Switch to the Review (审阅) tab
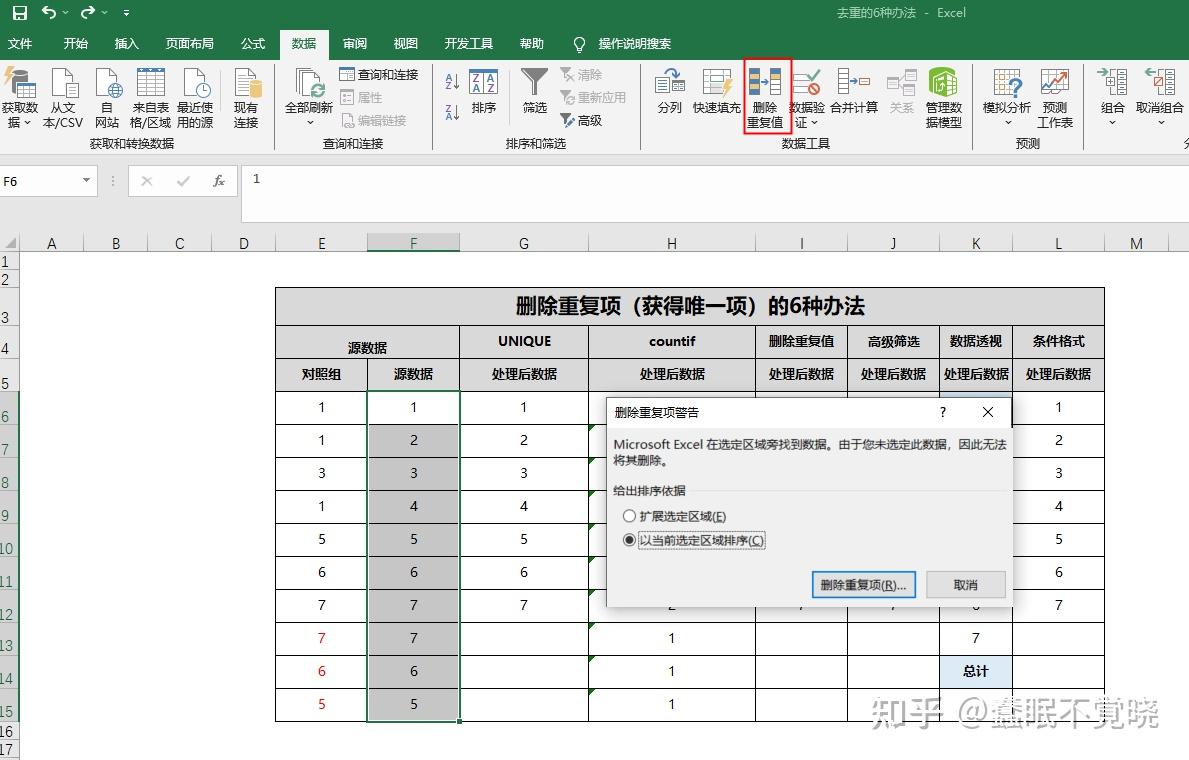The image size is (1189, 760). point(354,43)
